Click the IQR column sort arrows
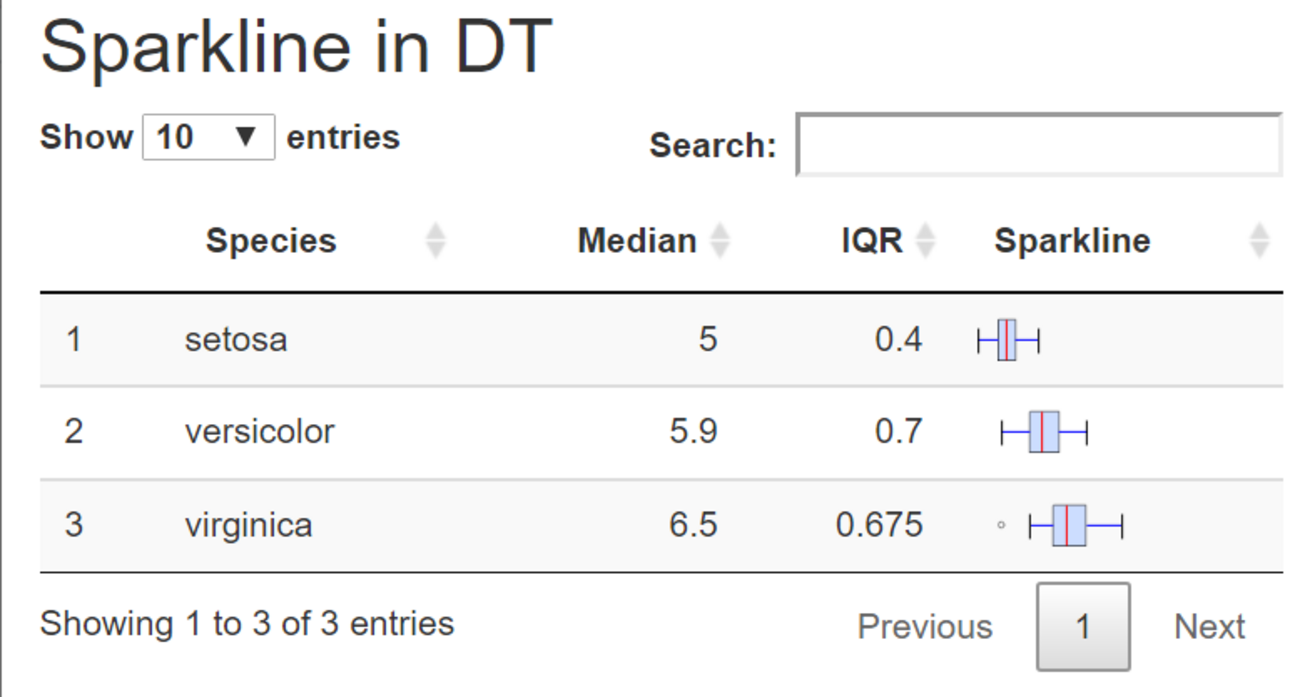1300x697 pixels. click(926, 241)
